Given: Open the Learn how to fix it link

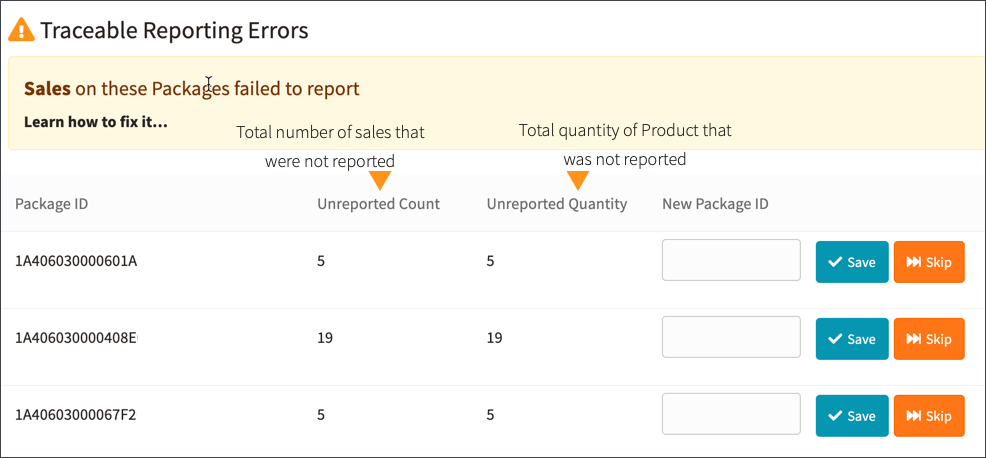Looking at the screenshot, I should [x=96, y=121].
